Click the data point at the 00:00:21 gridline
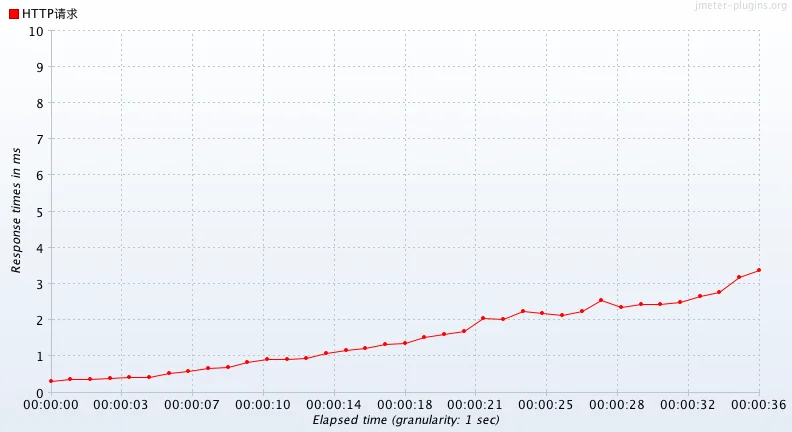The height and width of the screenshot is (432, 792). pos(483,318)
